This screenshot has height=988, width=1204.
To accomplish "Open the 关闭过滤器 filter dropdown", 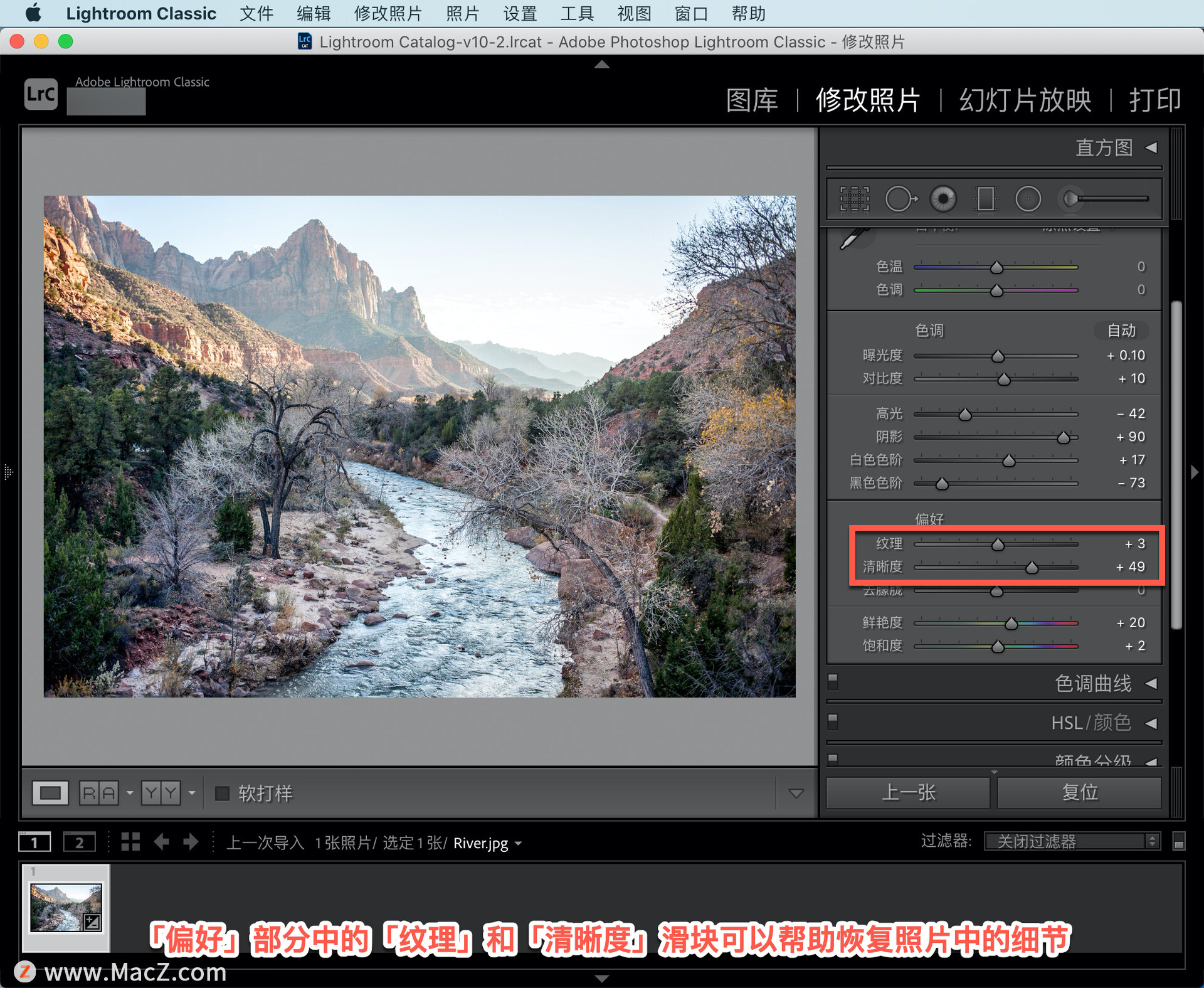I will point(1072,841).
